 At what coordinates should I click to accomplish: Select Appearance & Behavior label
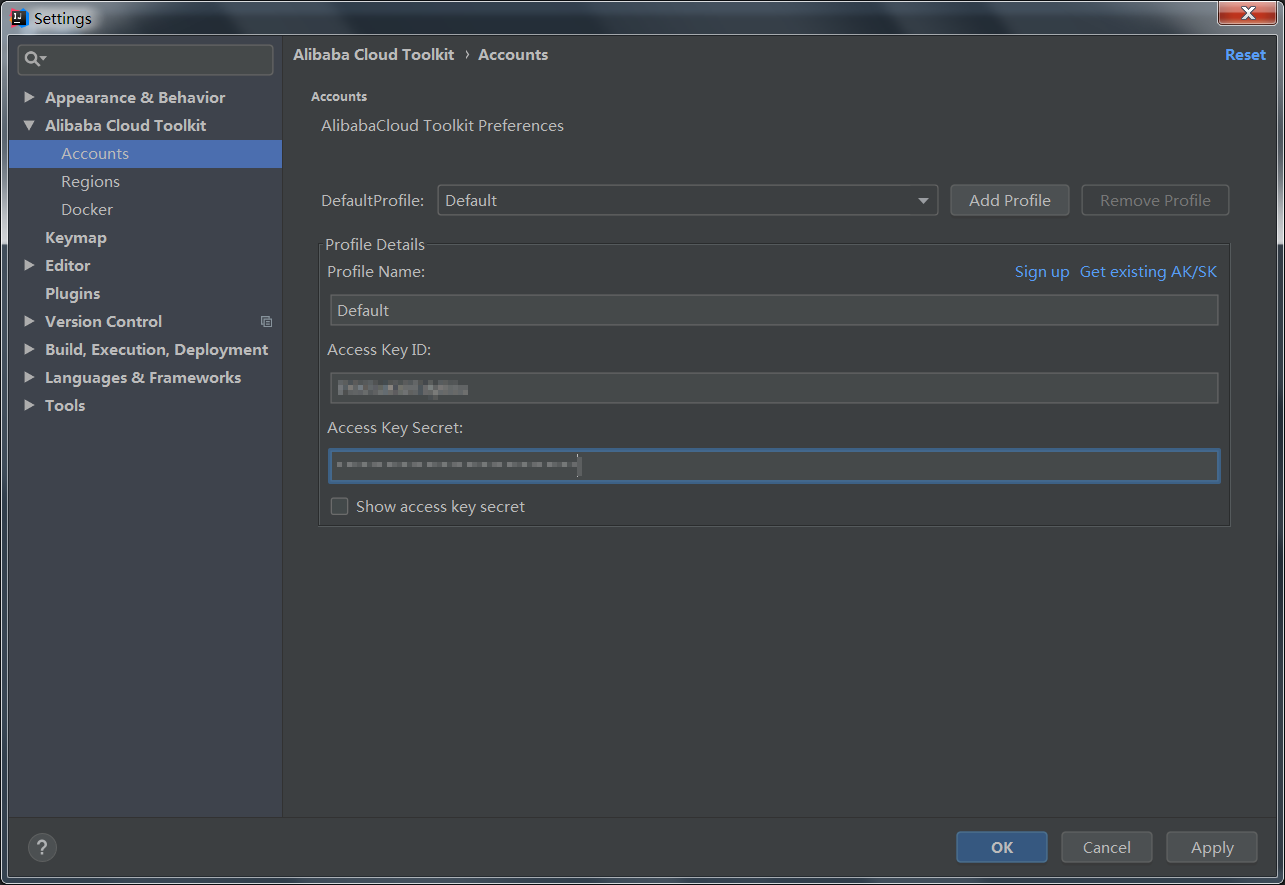(x=135, y=98)
